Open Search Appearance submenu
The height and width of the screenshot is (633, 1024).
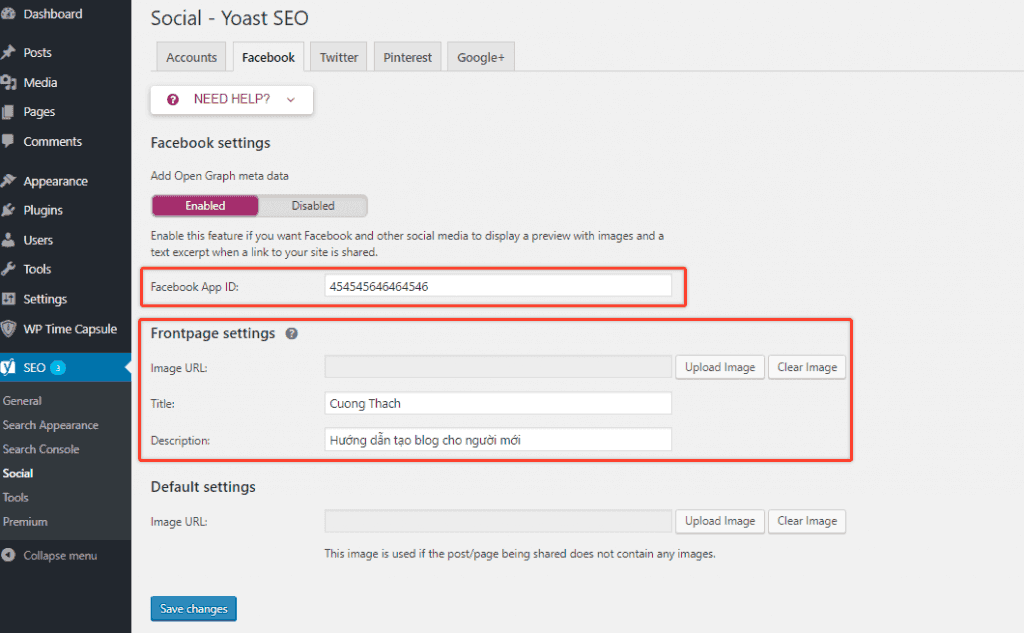(x=50, y=425)
